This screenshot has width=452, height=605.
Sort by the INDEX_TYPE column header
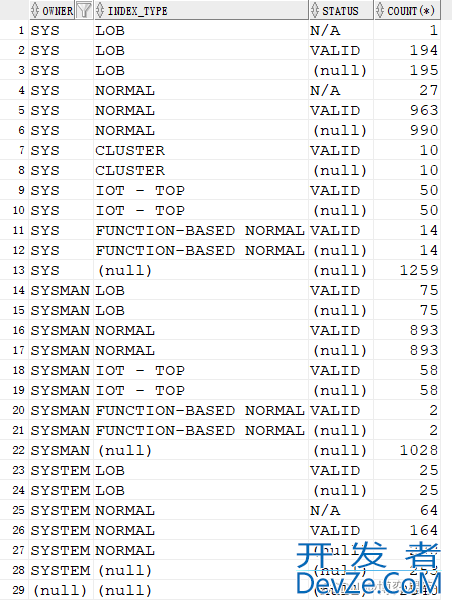201,10
